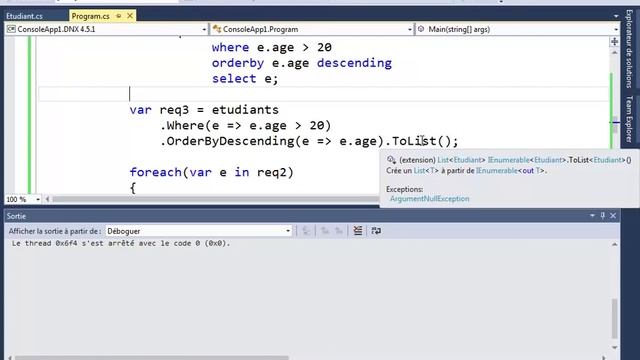This screenshot has height=360, width=640.
Task: Click the ArgumentNullException link in tooltip
Action: [429, 198]
